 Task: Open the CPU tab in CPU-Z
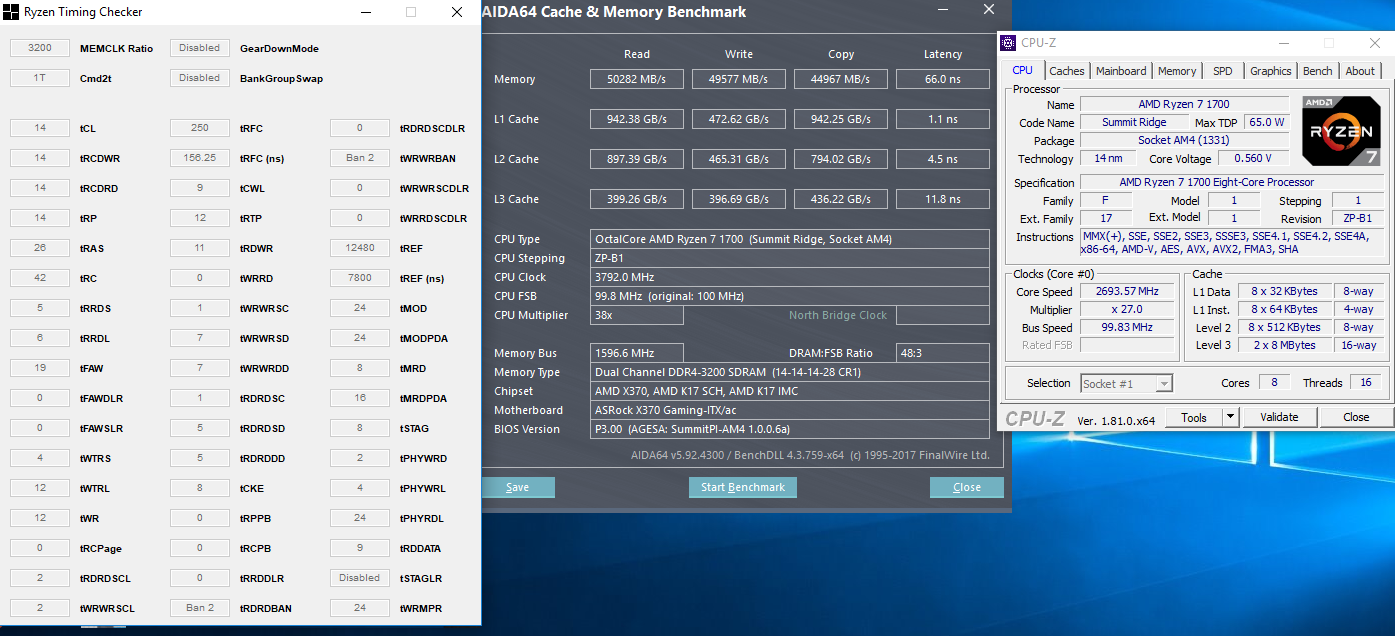[1022, 71]
